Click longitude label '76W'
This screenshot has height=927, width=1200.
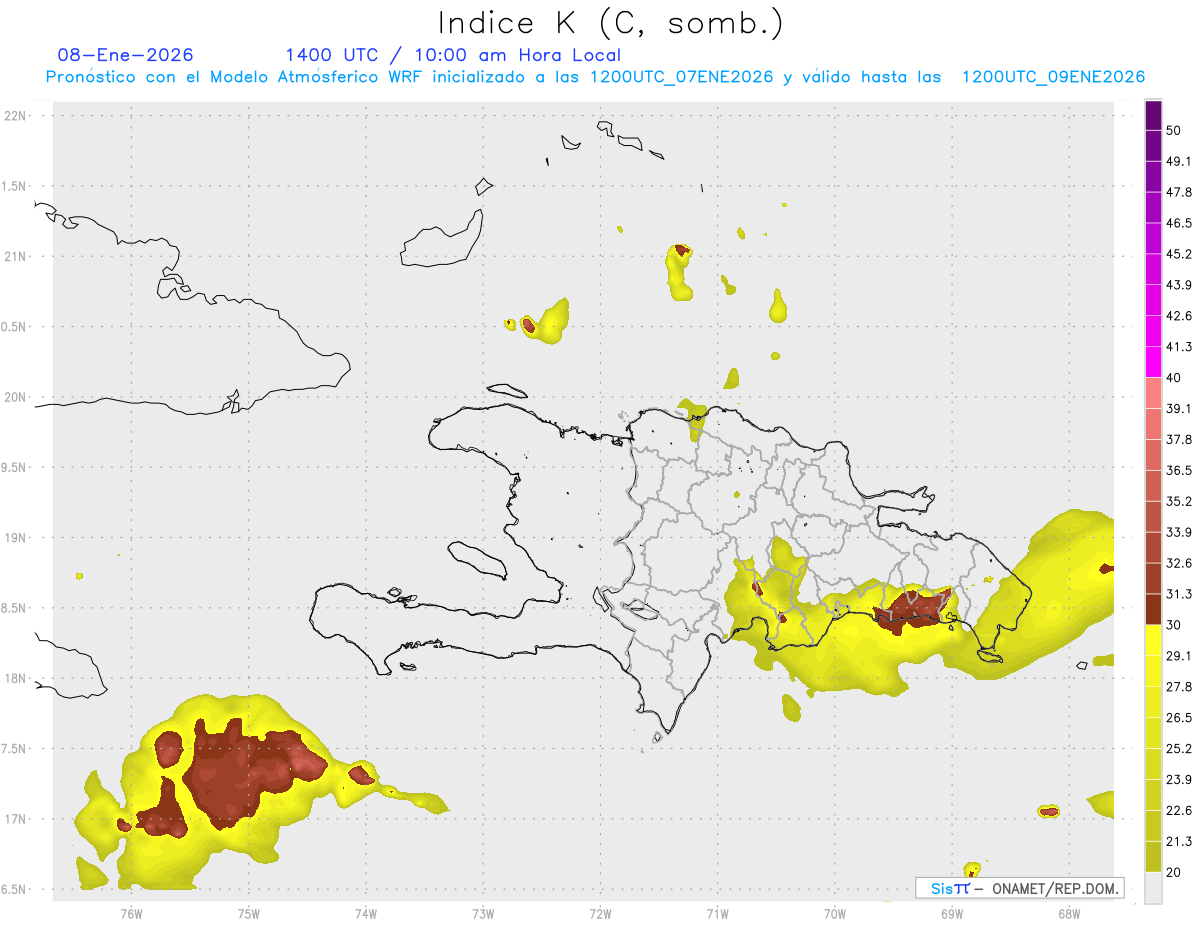[x=131, y=914]
